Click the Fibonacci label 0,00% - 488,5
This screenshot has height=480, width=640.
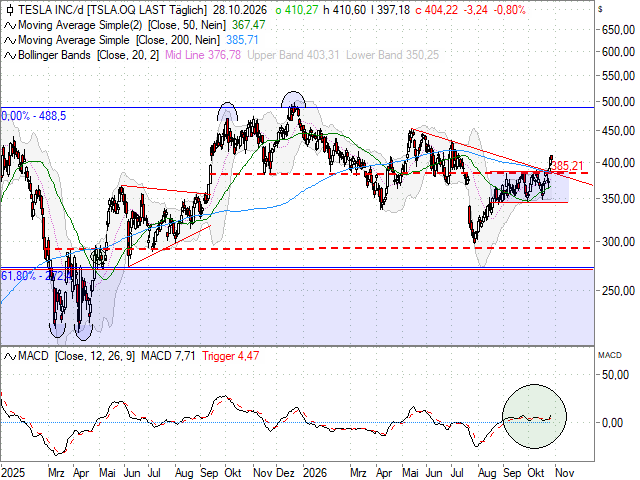click(x=33, y=116)
